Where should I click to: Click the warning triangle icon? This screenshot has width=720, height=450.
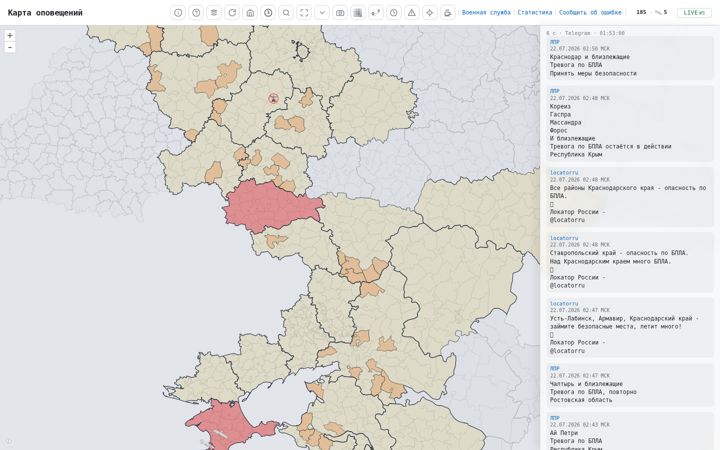pos(412,13)
